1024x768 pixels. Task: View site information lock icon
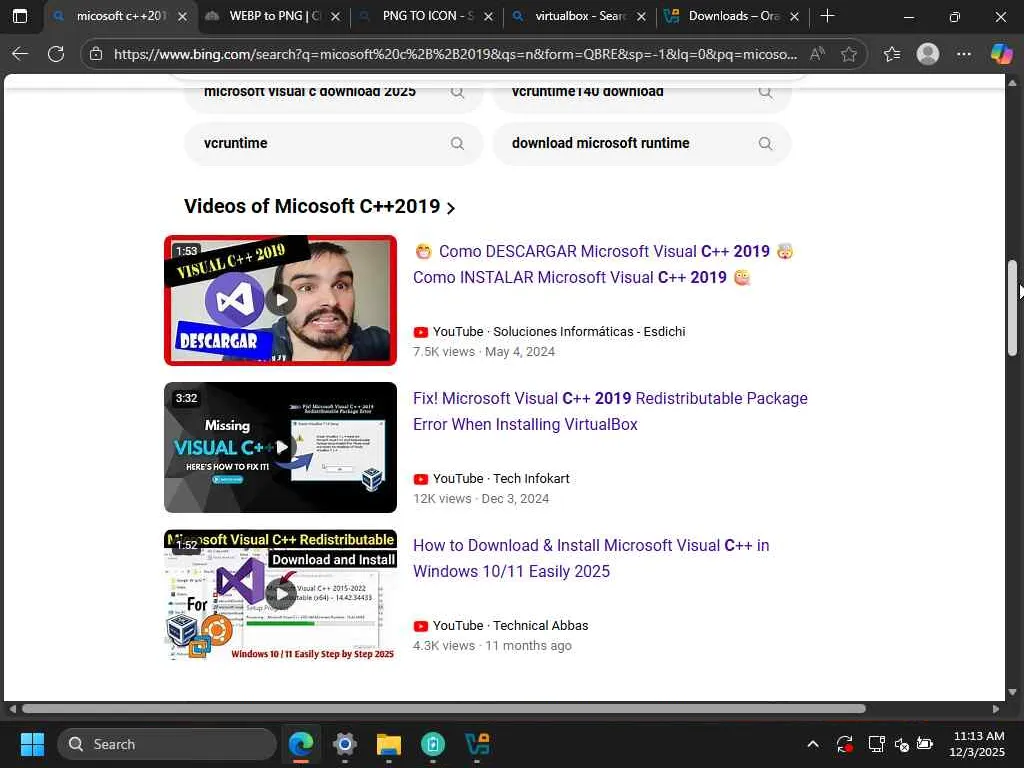[96, 54]
